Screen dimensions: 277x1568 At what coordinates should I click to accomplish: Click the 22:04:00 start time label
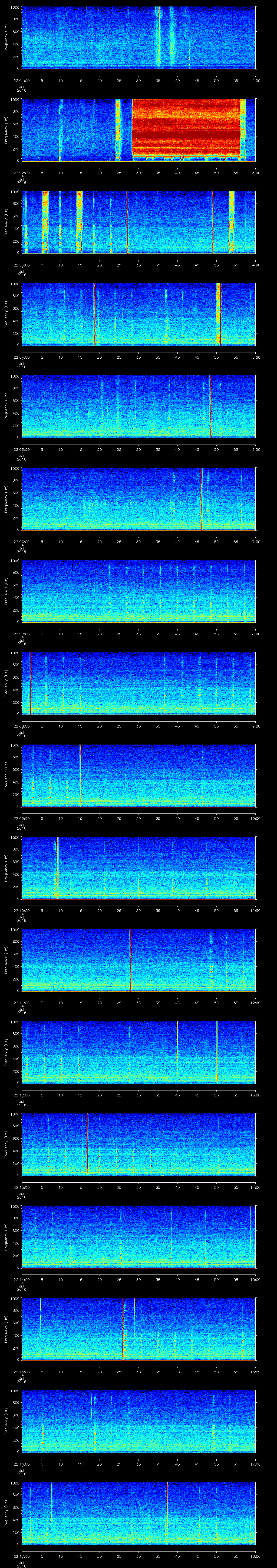point(22,357)
